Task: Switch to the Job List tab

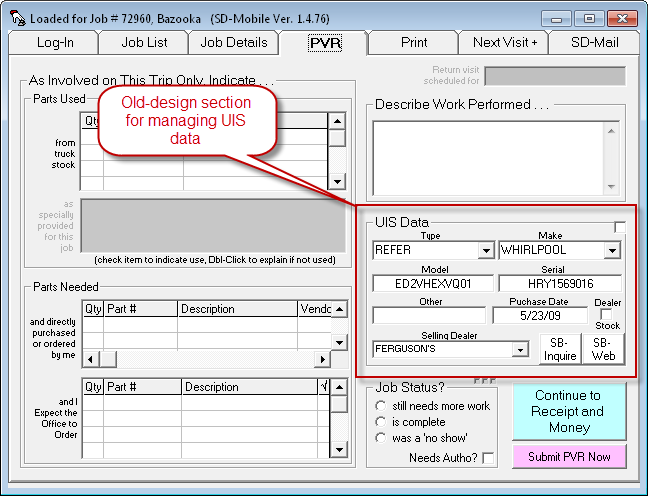Action: (x=144, y=43)
